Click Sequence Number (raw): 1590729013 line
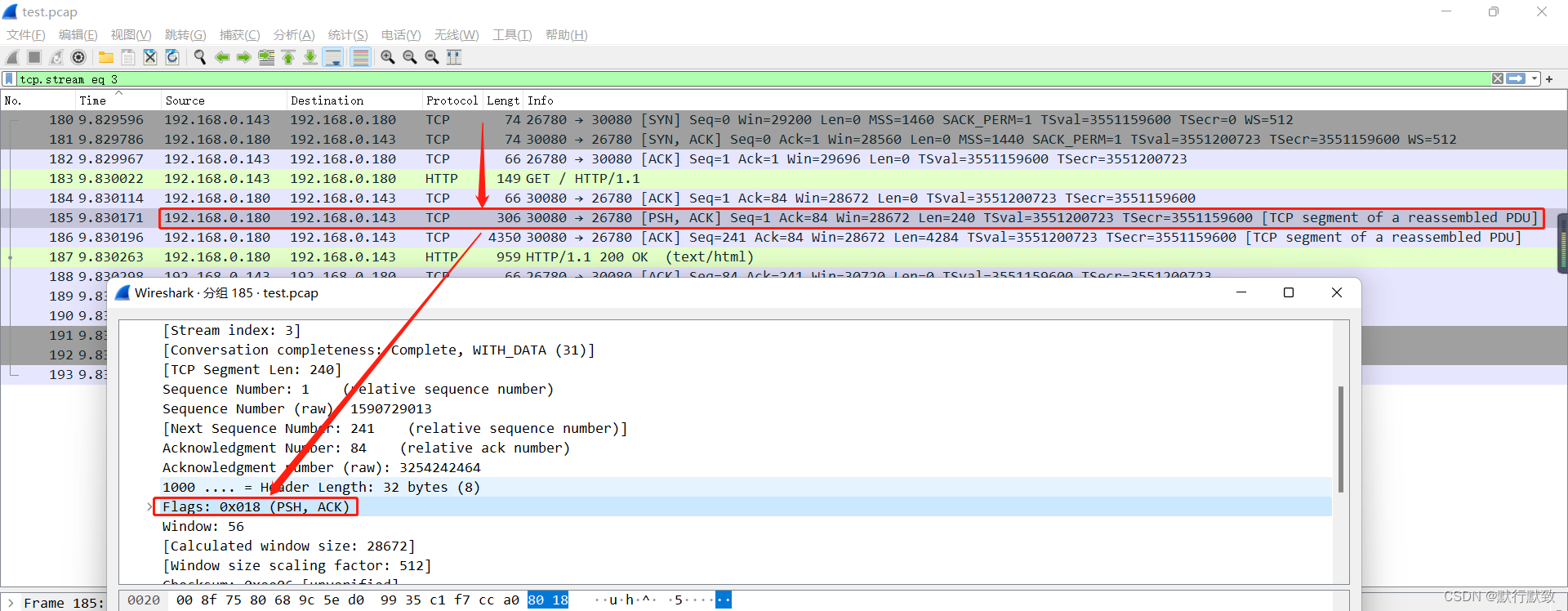The image size is (1568, 611). 297,409
